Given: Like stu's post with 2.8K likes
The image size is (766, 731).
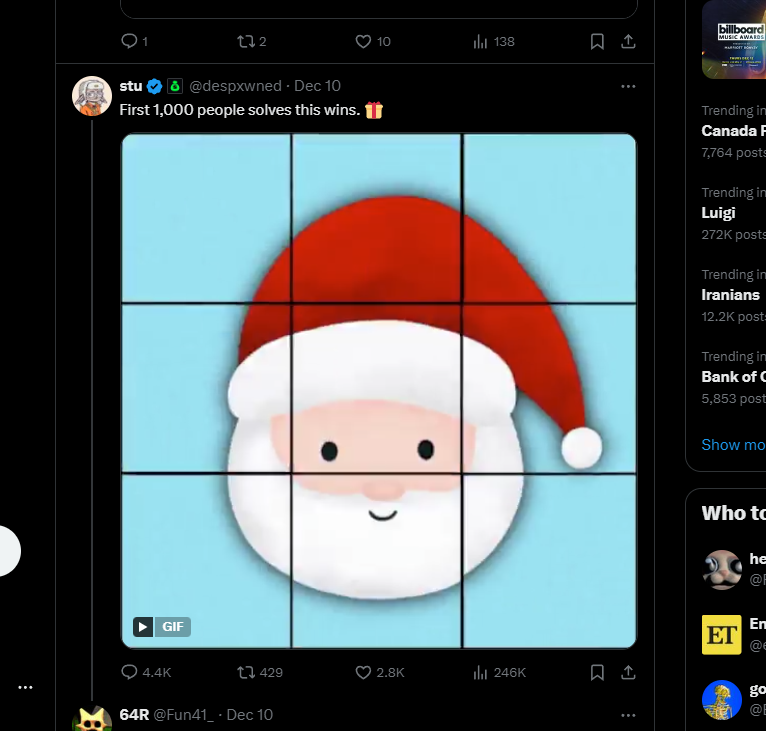Looking at the screenshot, I should 380,672.
